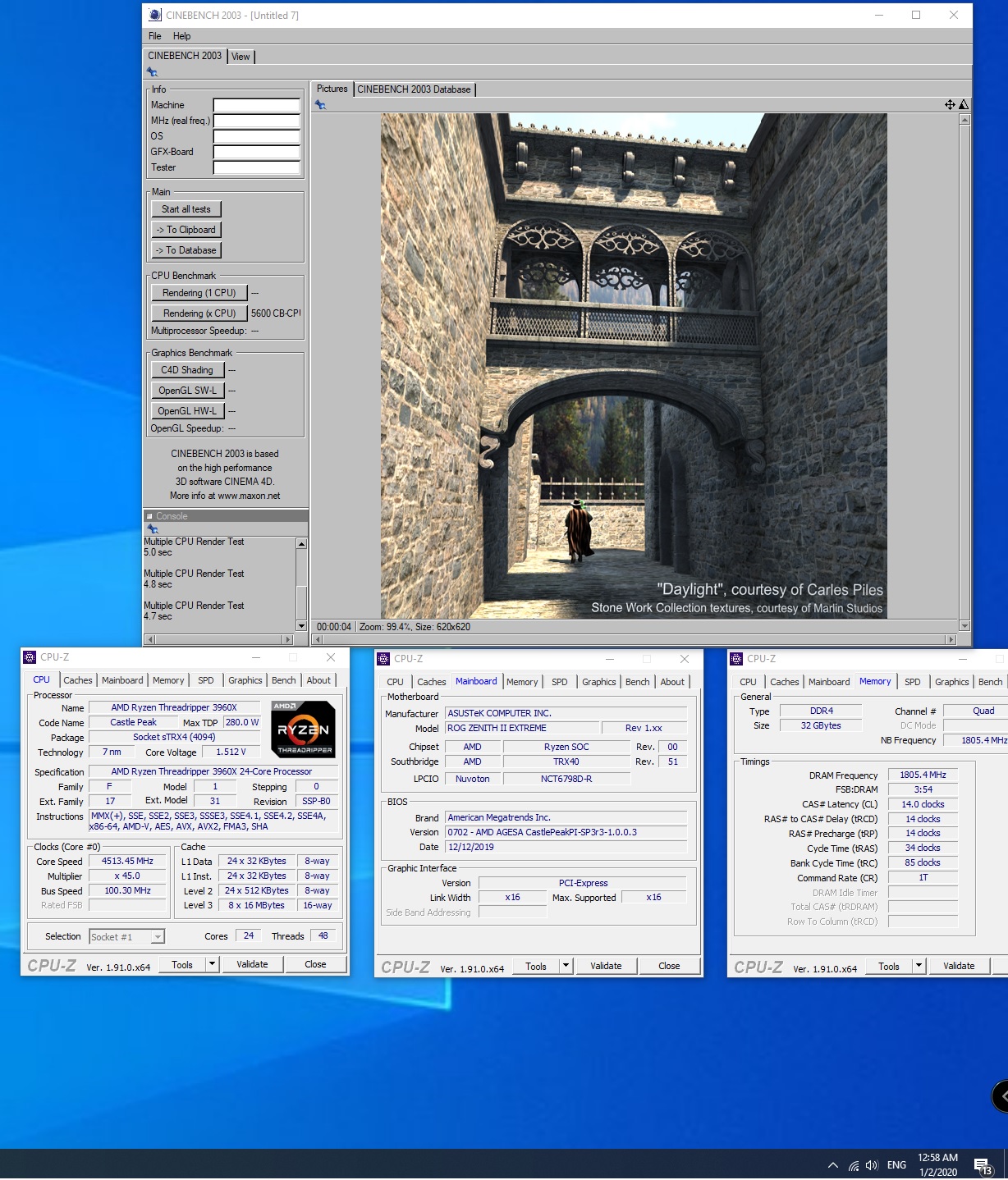Show hidden tray icons with the chevron
1008x1180 pixels.
(x=833, y=1165)
